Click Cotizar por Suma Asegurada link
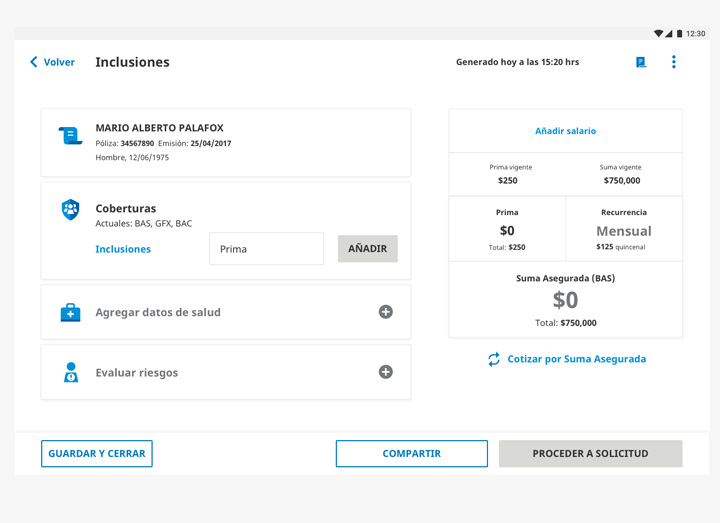720x523 pixels. tap(576, 359)
